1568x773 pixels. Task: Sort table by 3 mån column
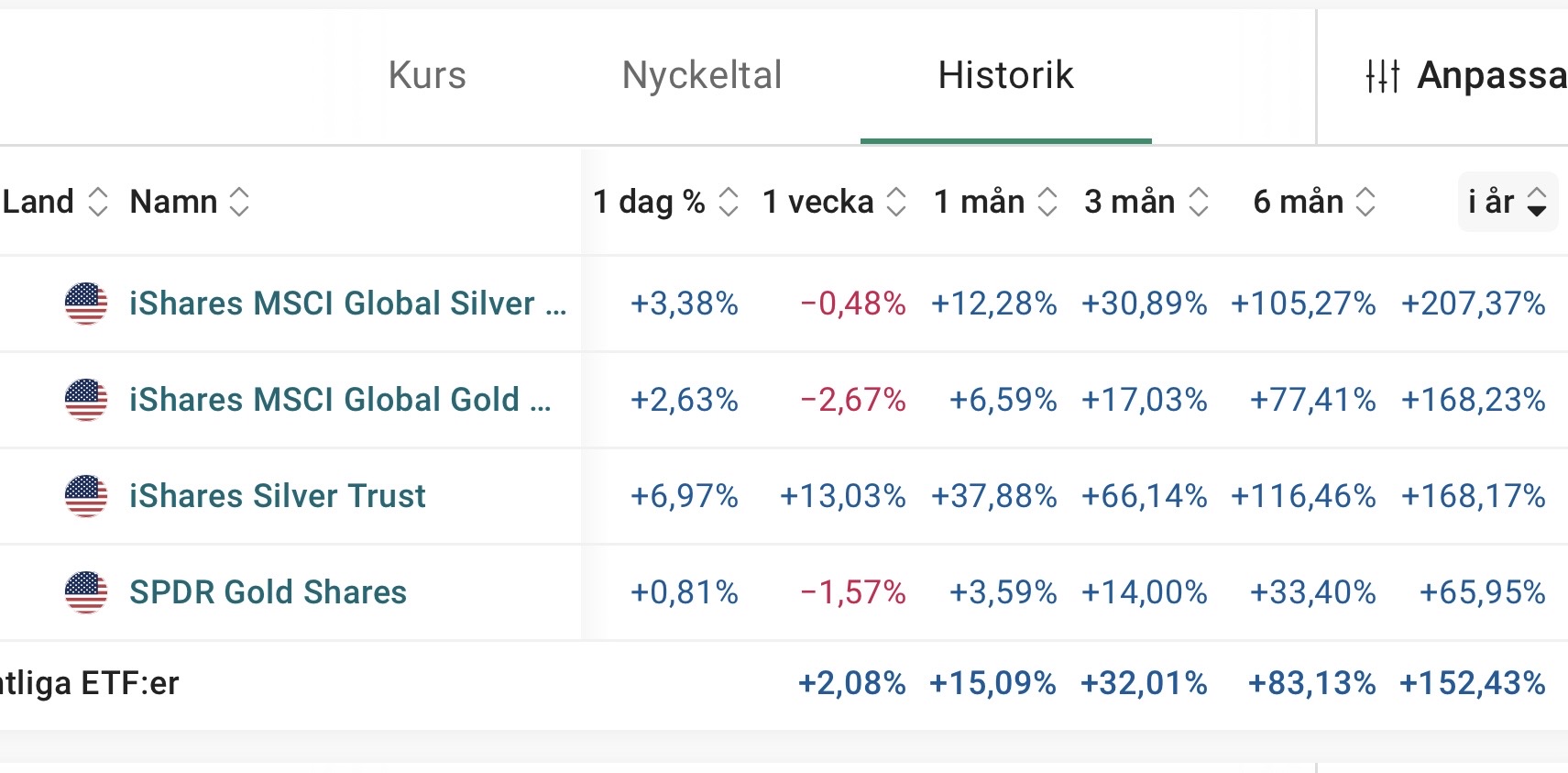point(1199,202)
